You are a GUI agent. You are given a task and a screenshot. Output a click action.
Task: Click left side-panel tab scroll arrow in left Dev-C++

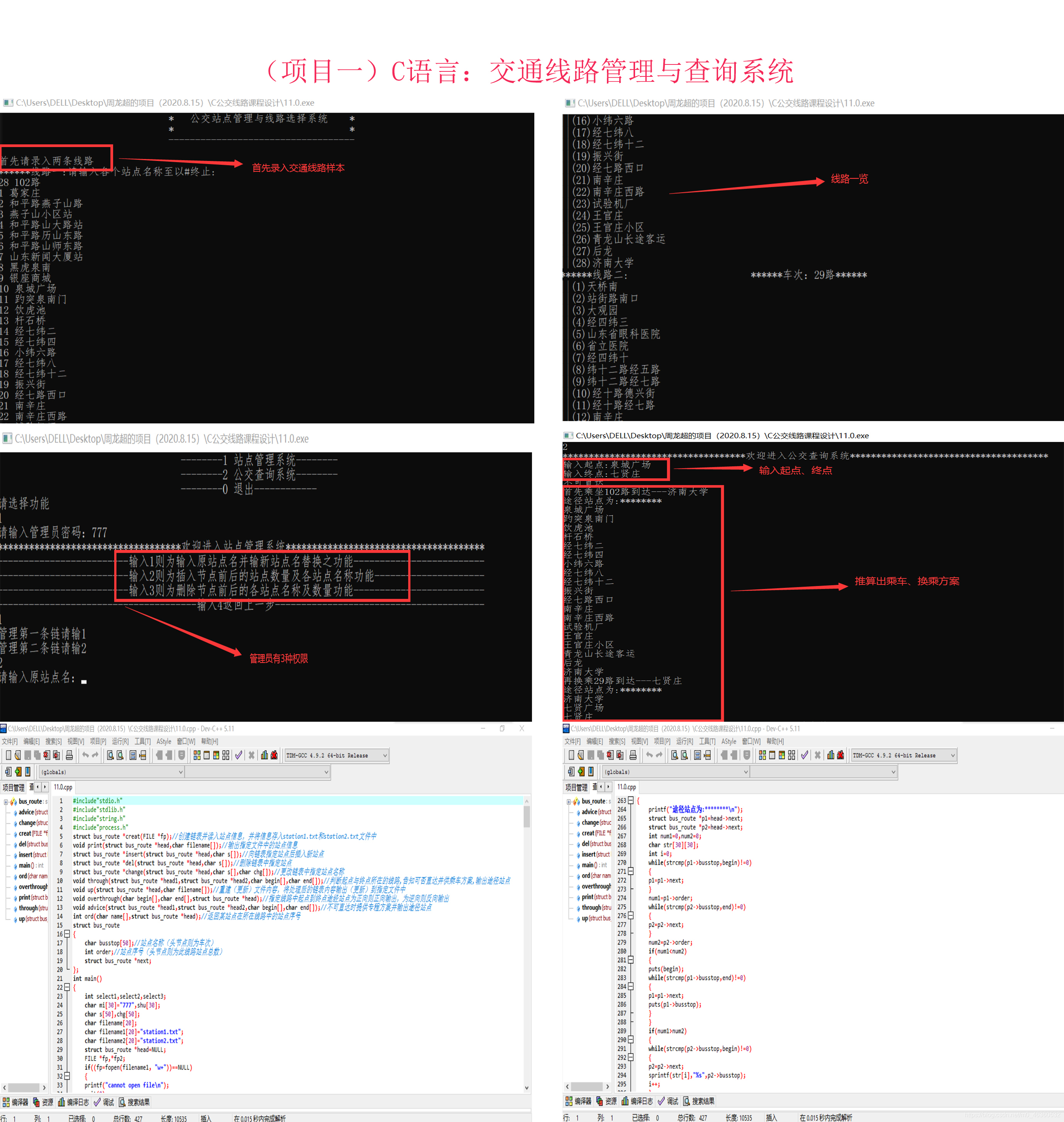click(37, 787)
